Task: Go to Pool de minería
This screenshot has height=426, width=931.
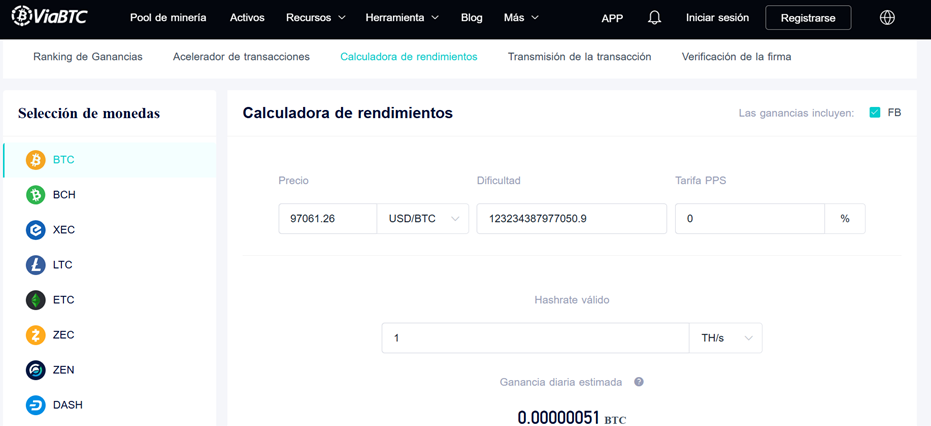Action: point(168,18)
